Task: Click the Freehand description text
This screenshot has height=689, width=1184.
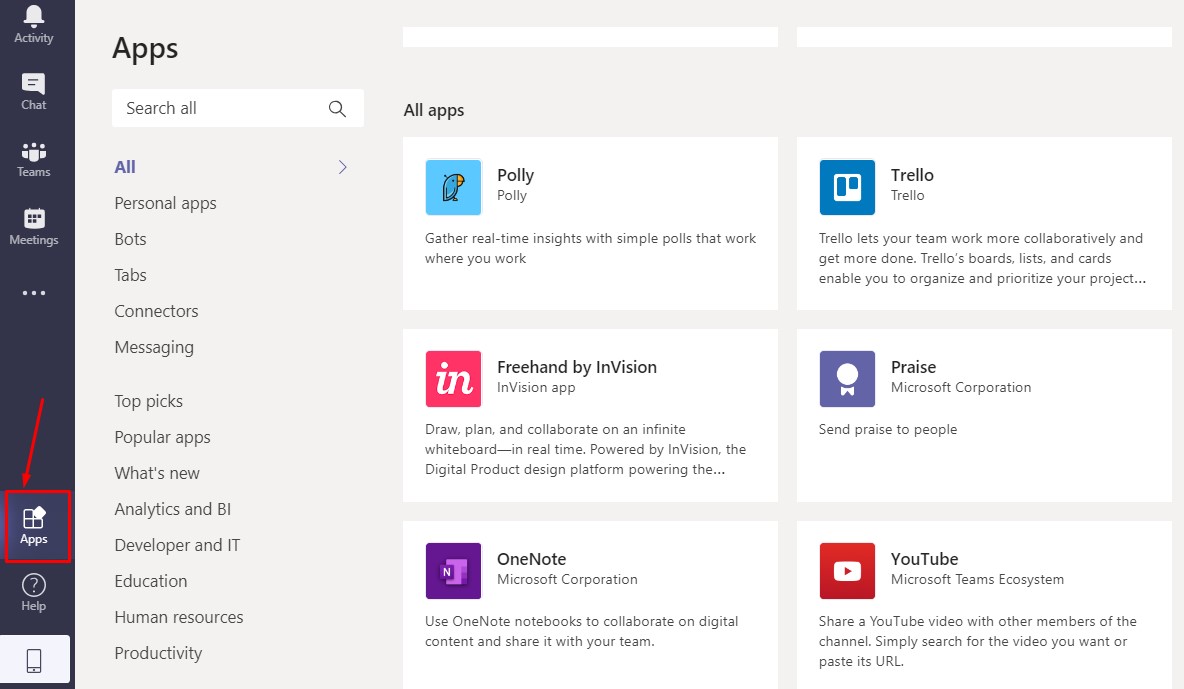Action: tap(585, 450)
